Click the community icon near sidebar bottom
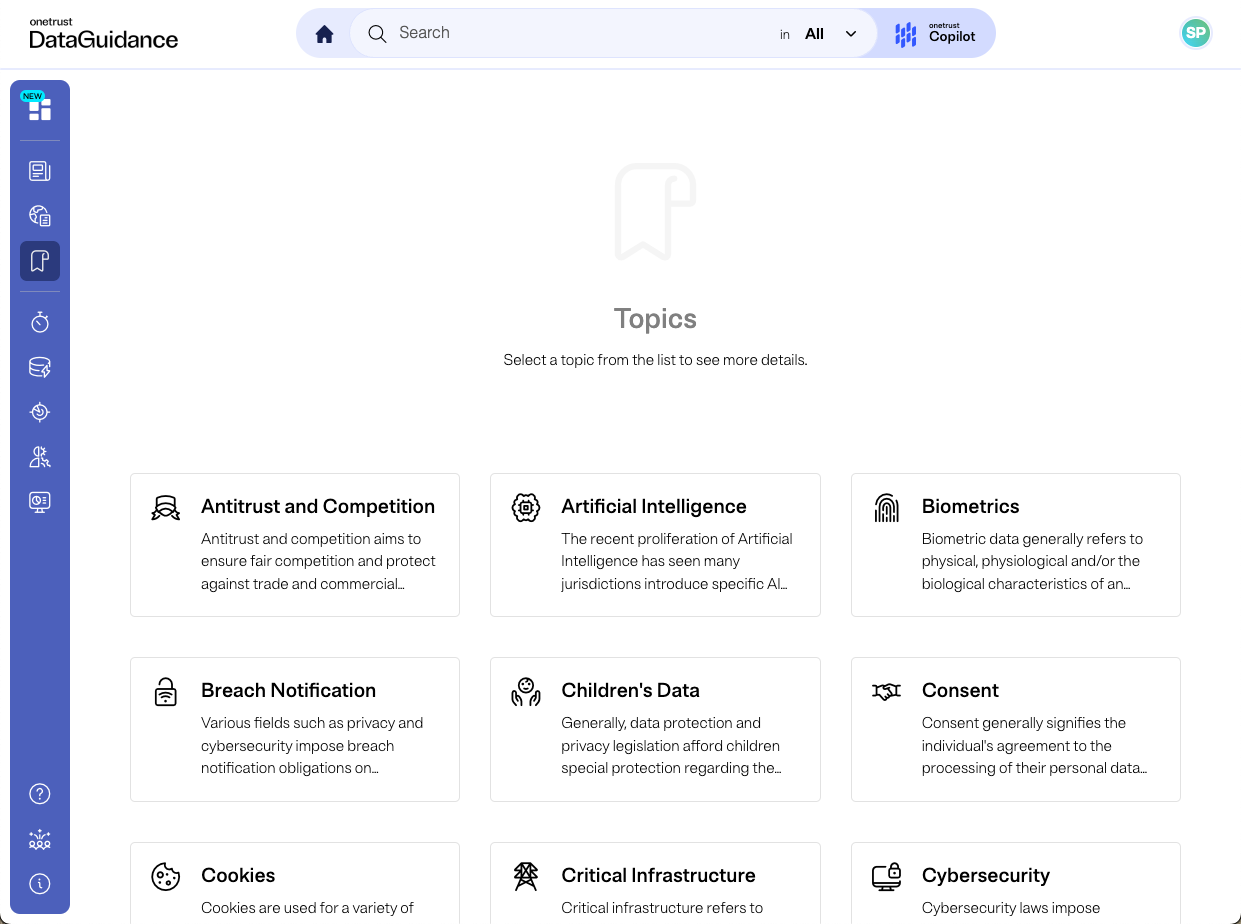 pos(39,840)
